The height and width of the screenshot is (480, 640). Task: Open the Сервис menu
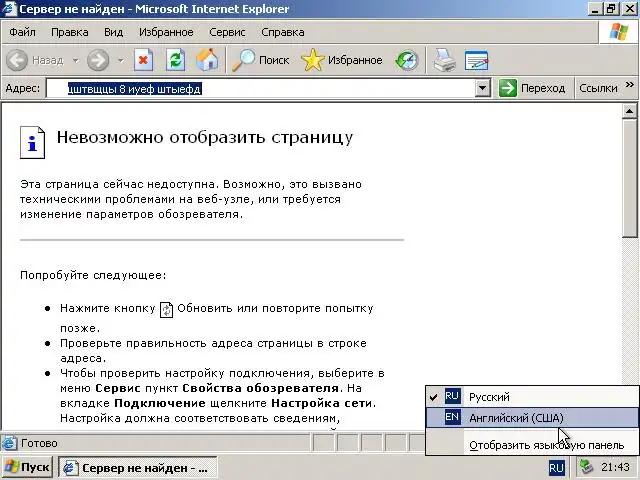point(227,32)
